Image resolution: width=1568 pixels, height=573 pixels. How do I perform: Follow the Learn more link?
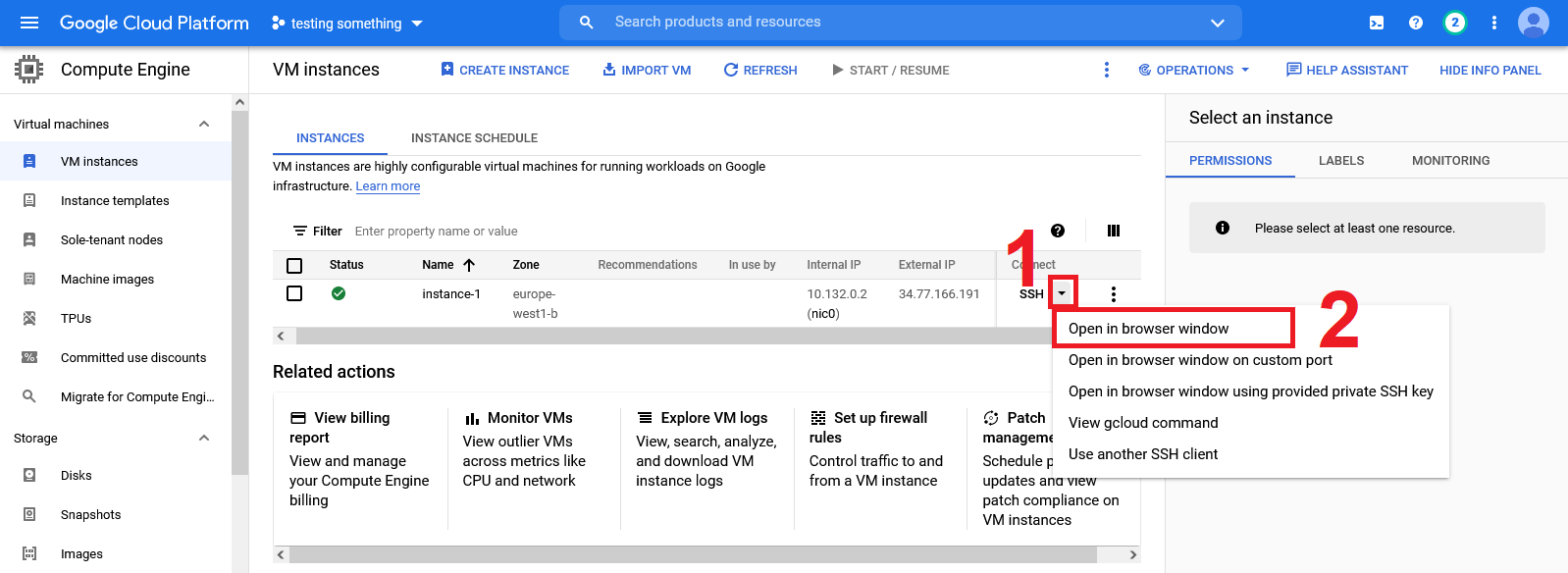(388, 186)
